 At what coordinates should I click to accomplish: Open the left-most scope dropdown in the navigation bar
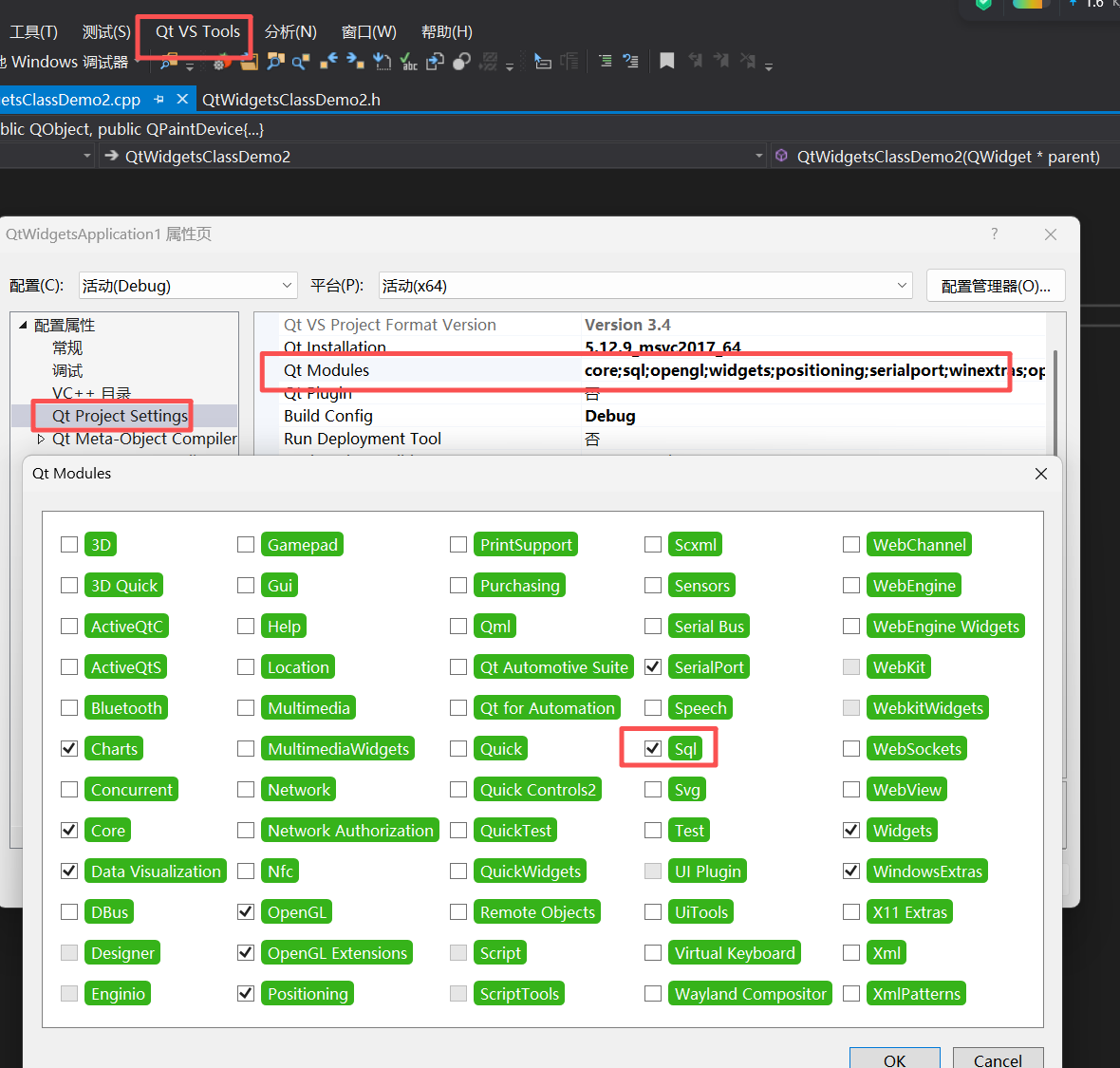[x=86, y=156]
